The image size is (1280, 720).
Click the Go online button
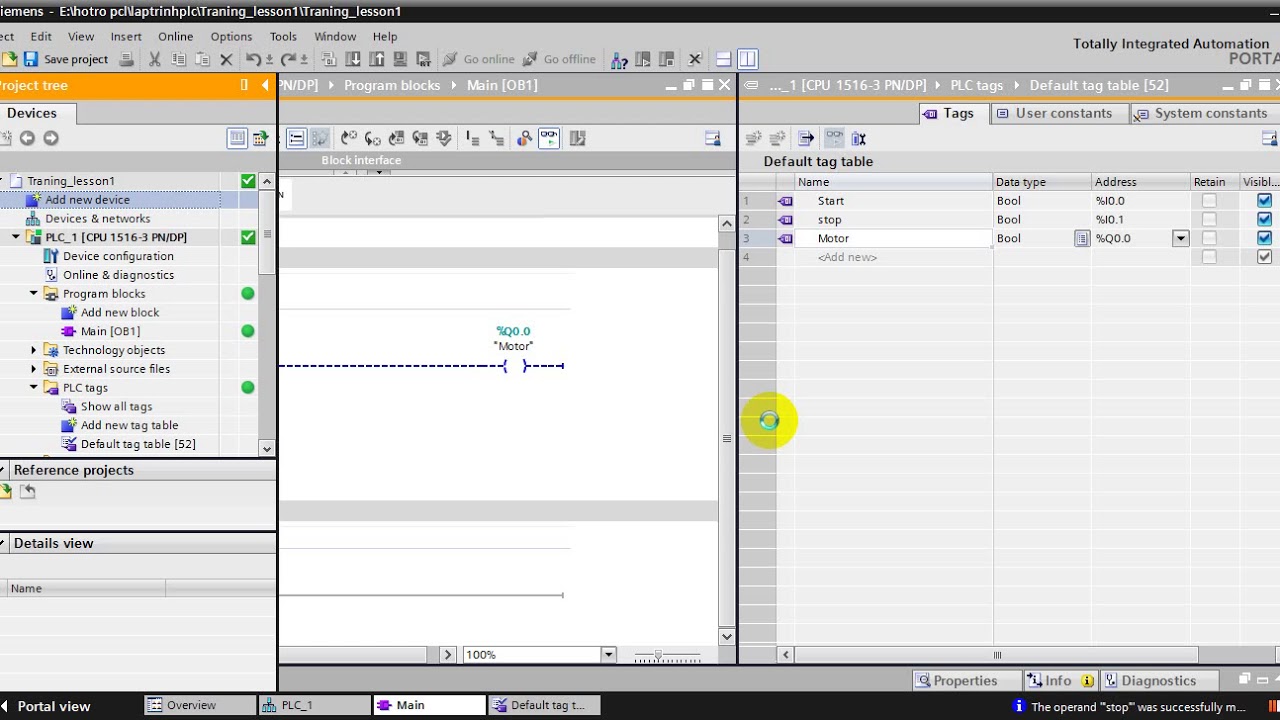point(479,59)
